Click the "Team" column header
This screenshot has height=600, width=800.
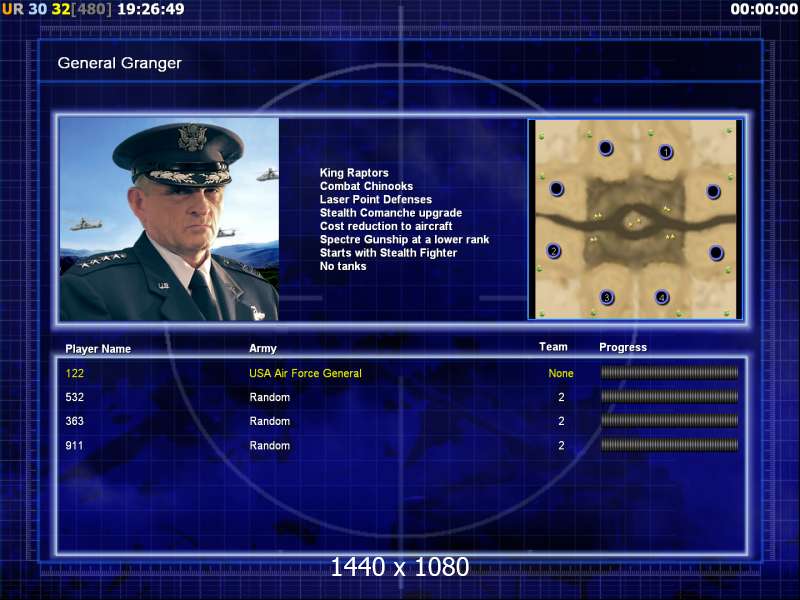pos(553,347)
